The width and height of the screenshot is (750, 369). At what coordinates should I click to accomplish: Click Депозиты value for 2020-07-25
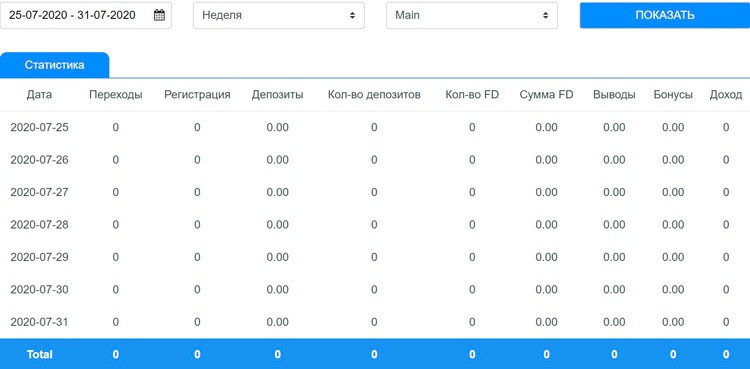tap(277, 127)
